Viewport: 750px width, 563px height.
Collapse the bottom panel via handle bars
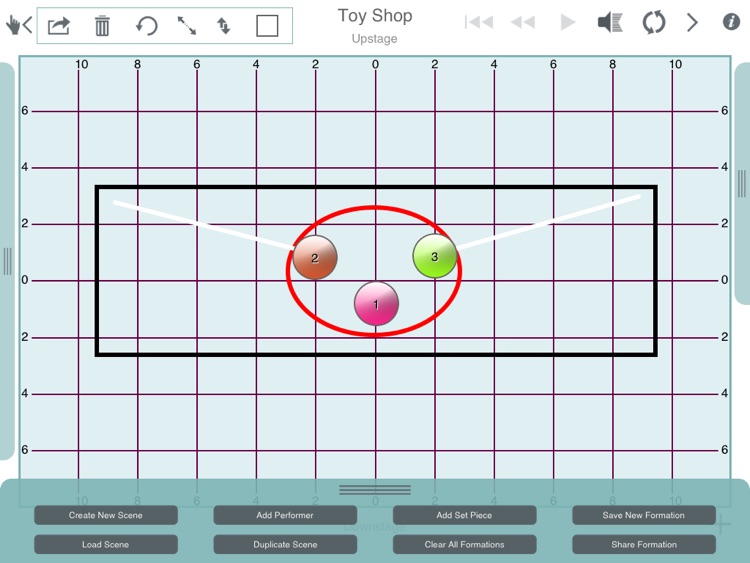(x=375, y=490)
